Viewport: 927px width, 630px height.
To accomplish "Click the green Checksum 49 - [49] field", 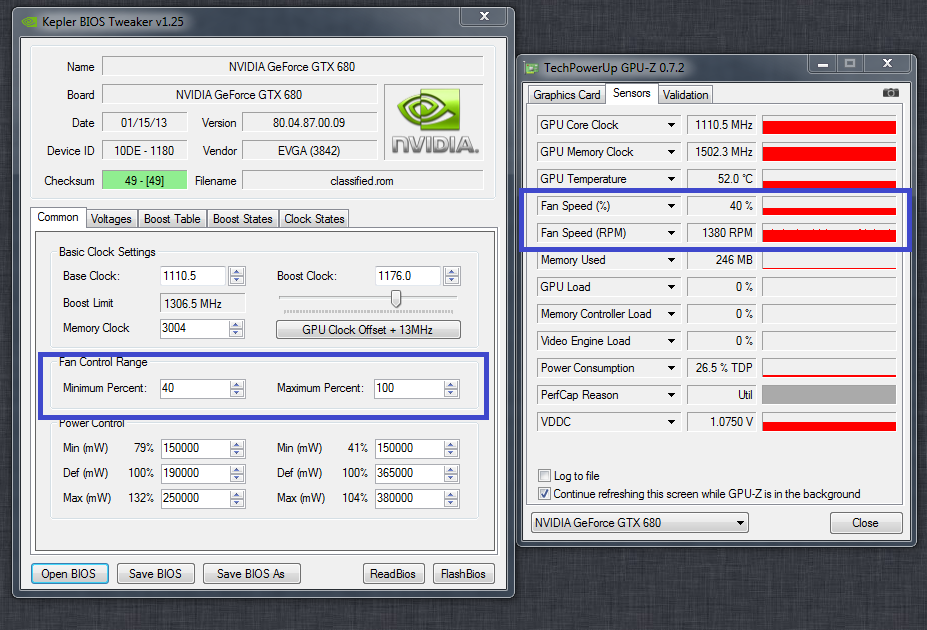I will (x=144, y=180).
